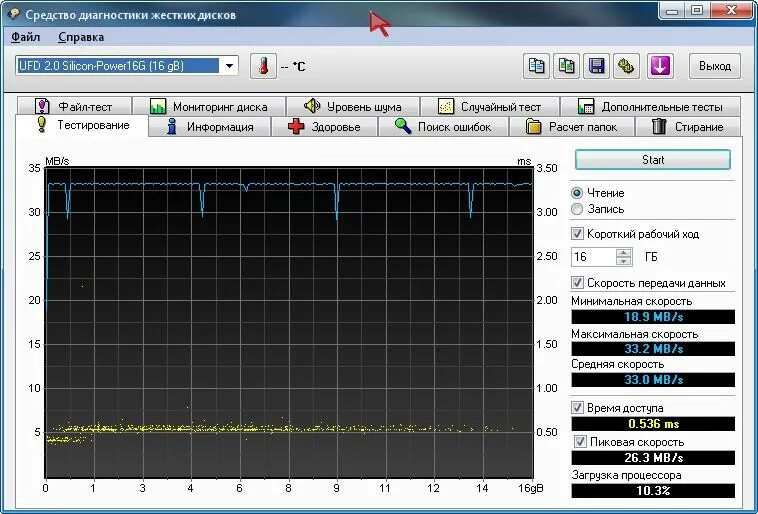Expand the drive selection dropdown
Viewport: 758px width, 514px height.
[x=230, y=66]
